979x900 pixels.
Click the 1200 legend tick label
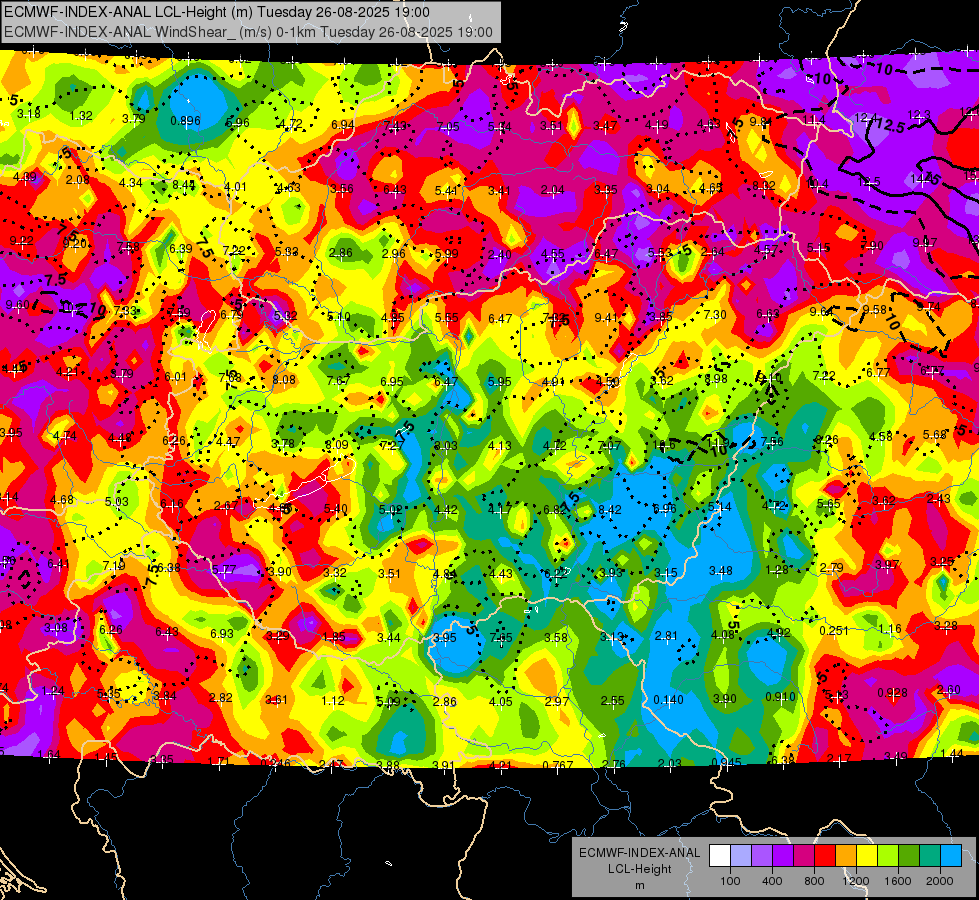[x=855, y=881]
